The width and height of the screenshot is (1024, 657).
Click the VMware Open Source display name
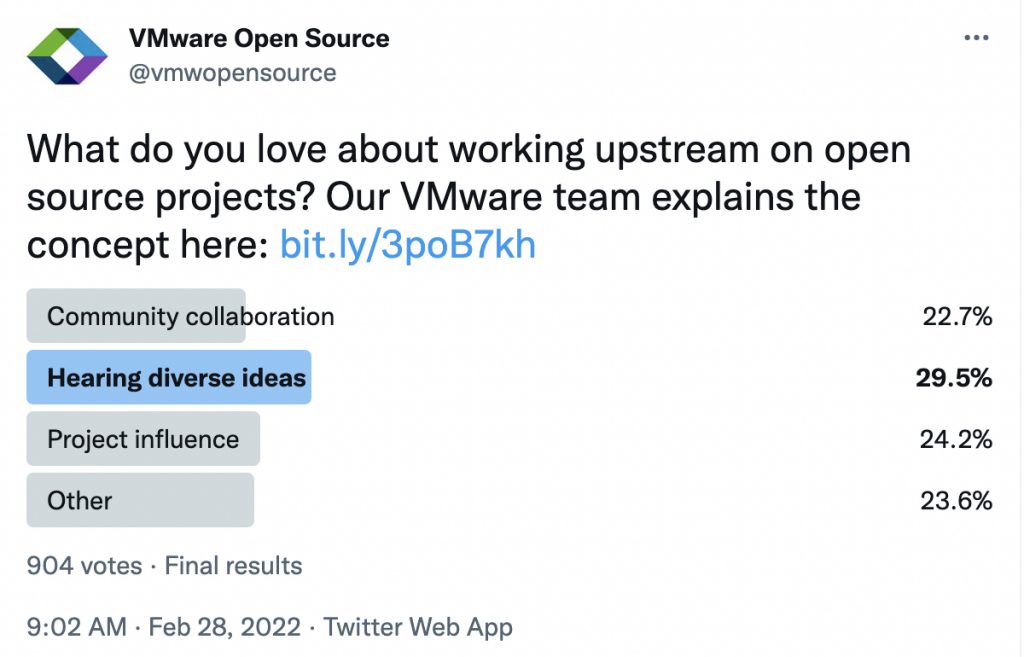(259, 39)
